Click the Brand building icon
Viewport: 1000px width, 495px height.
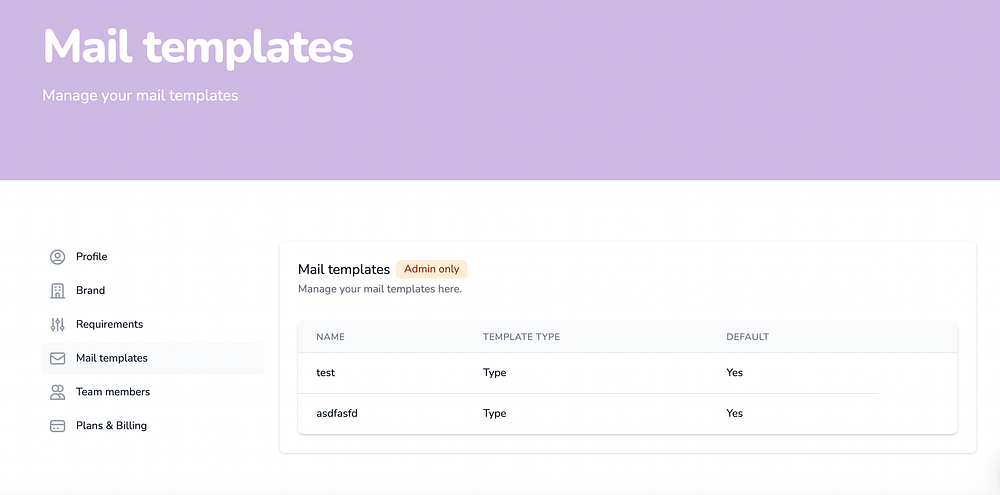click(57, 291)
